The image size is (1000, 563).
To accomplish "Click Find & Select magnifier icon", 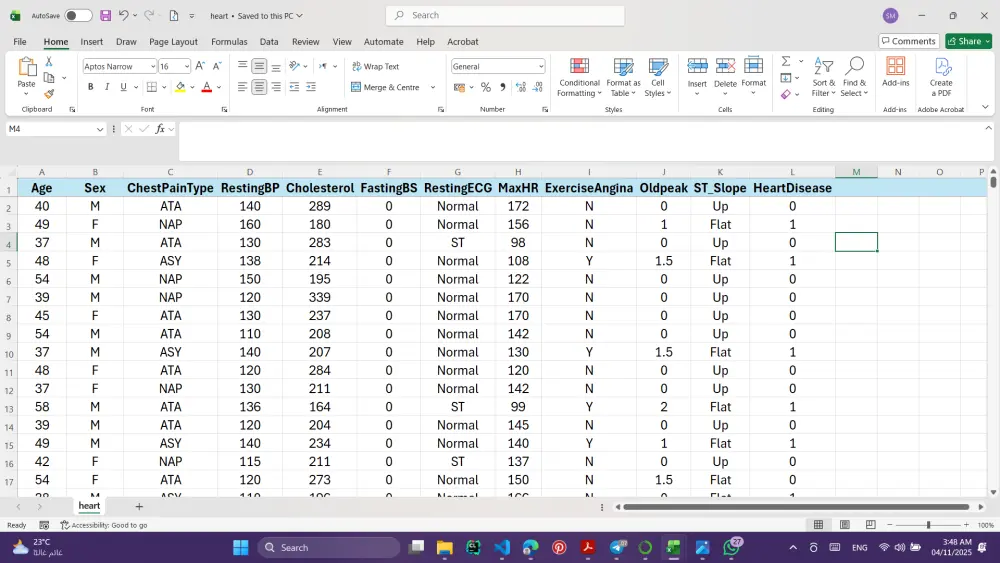I will (x=854, y=66).
